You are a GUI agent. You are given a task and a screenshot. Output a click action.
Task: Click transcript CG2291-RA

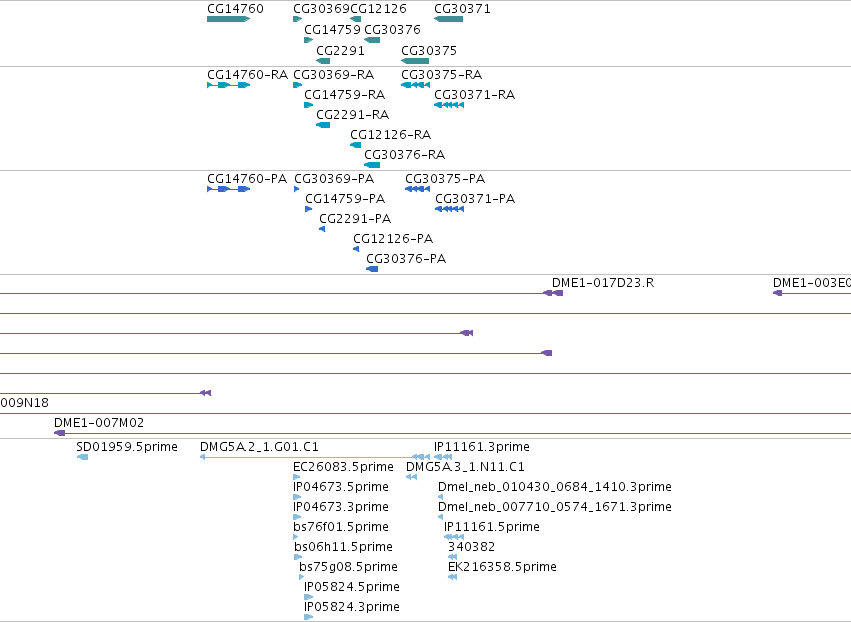(352, 115)
